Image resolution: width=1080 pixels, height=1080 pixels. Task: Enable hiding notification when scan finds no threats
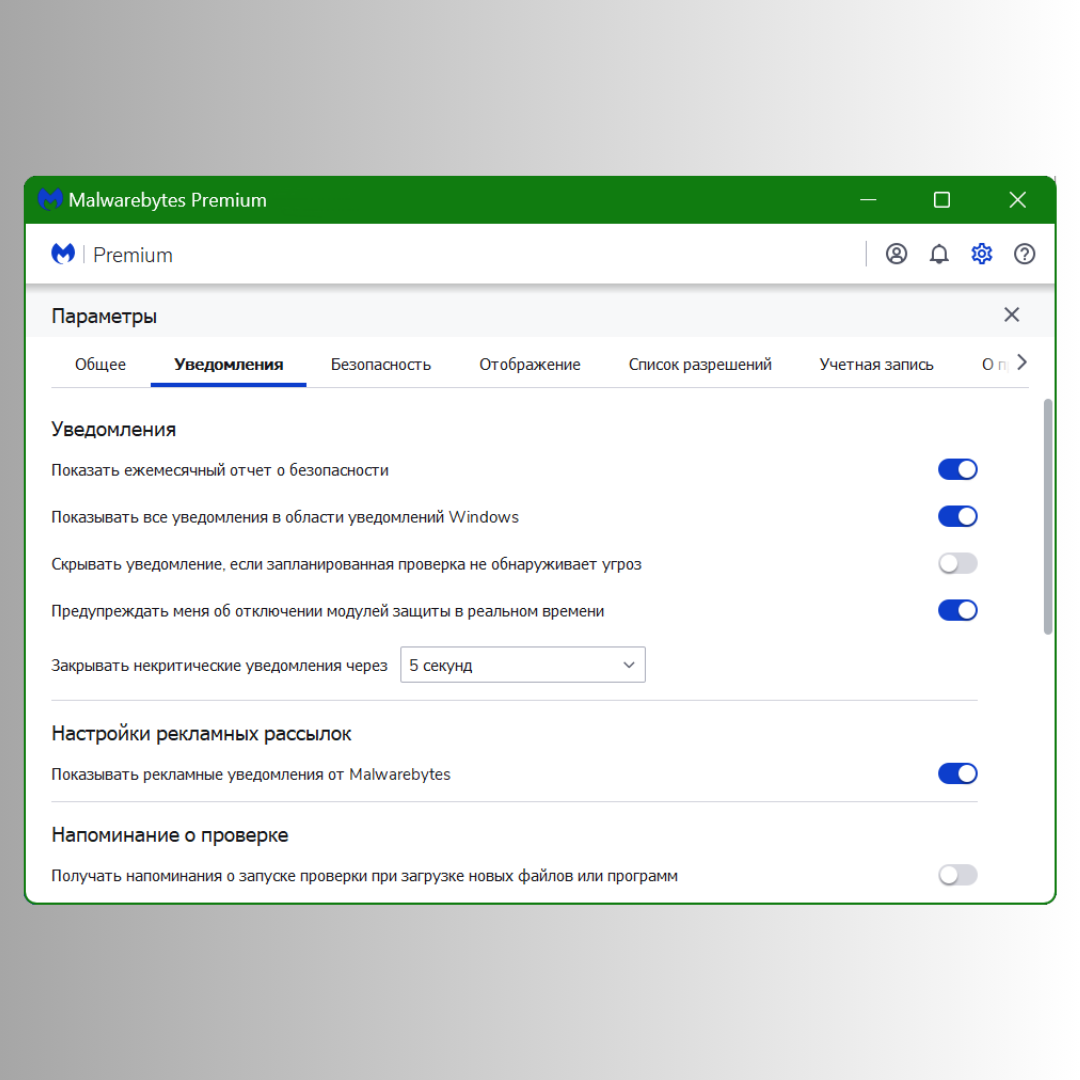point(957,563)
